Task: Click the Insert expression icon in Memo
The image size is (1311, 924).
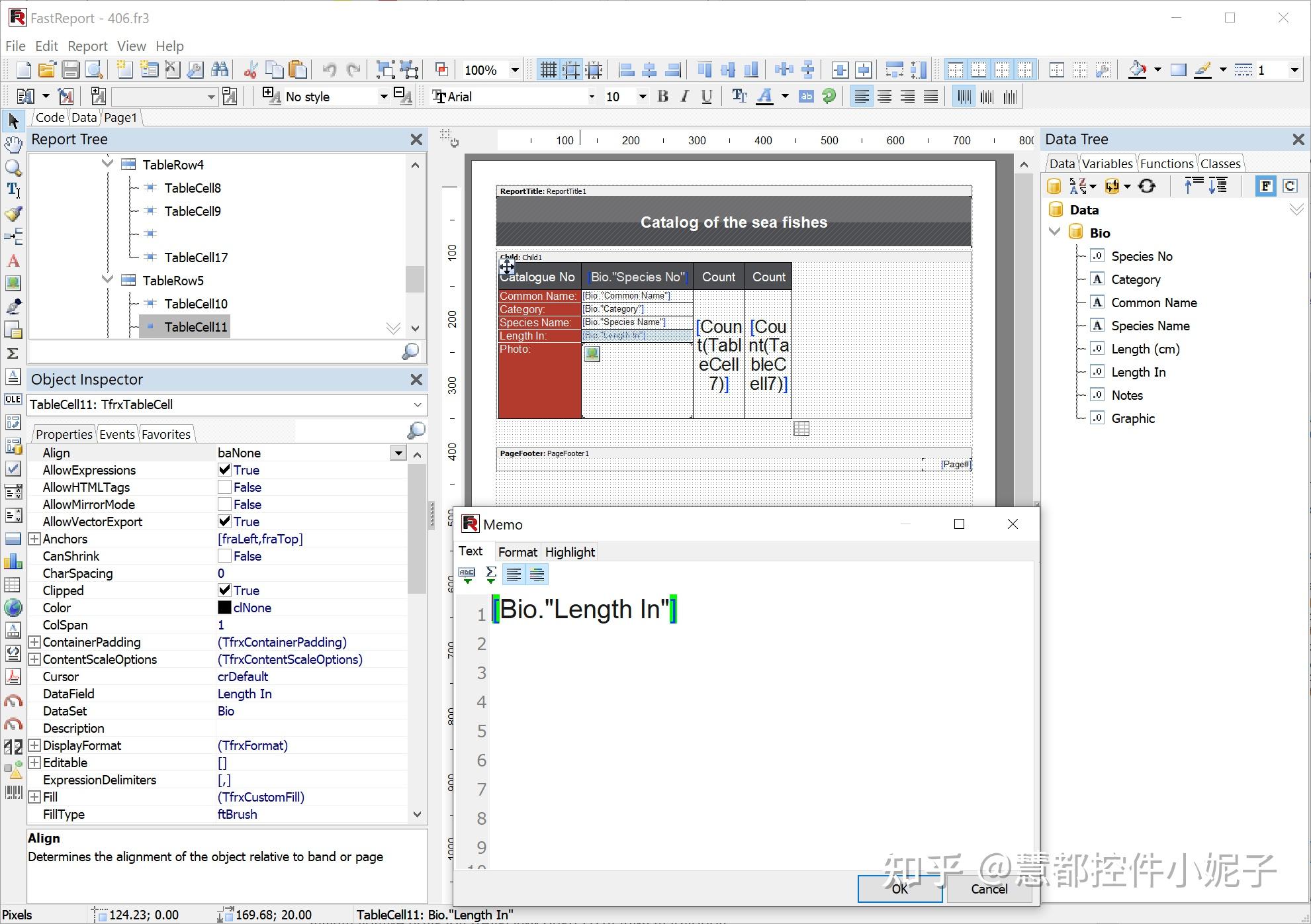Action: tap(467, 575)
